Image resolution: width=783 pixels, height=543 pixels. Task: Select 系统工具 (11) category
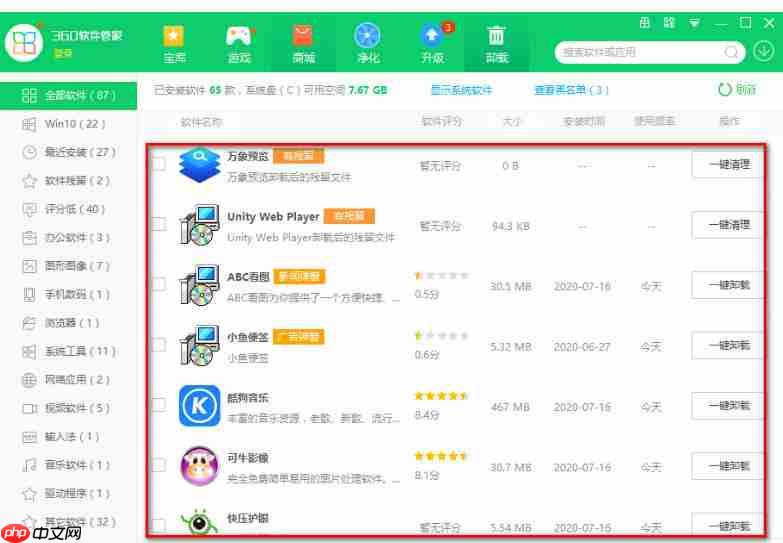click(68, 351)
